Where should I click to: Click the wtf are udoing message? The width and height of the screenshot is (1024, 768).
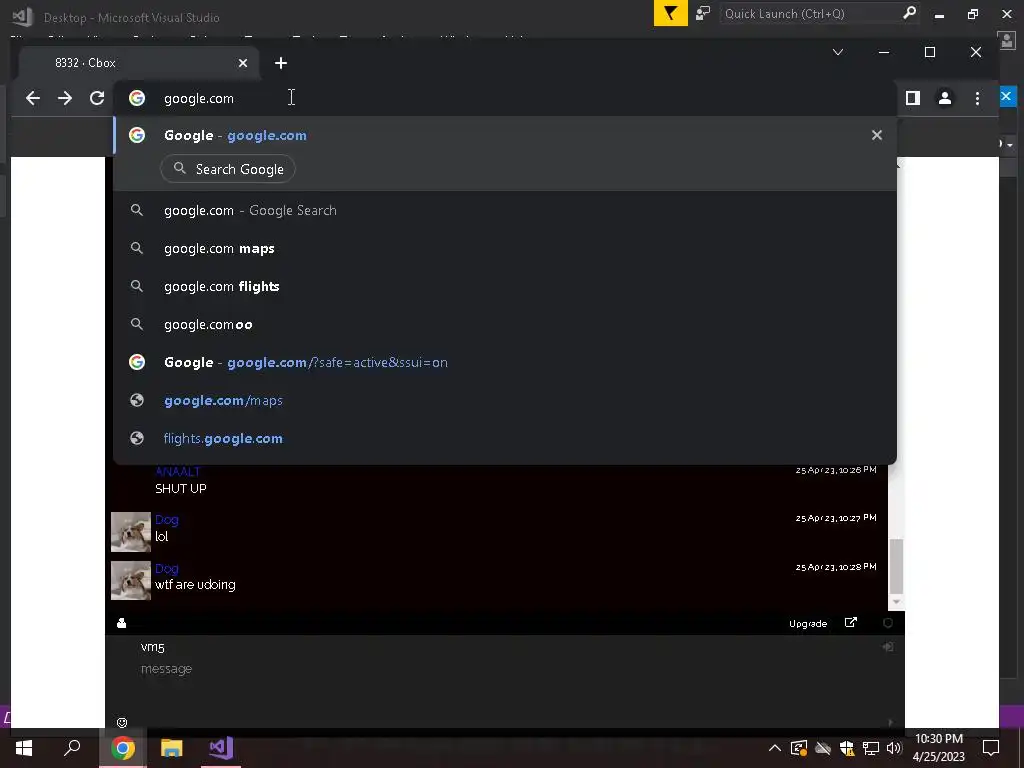click(x=195, y=584)
